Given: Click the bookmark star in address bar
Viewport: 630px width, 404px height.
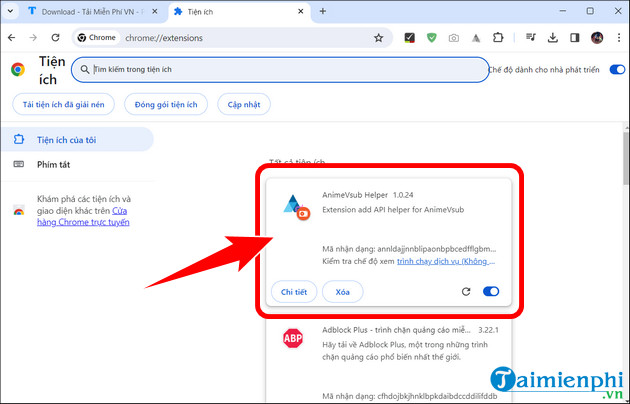Looking at the screenshot, I should [378, 38].
